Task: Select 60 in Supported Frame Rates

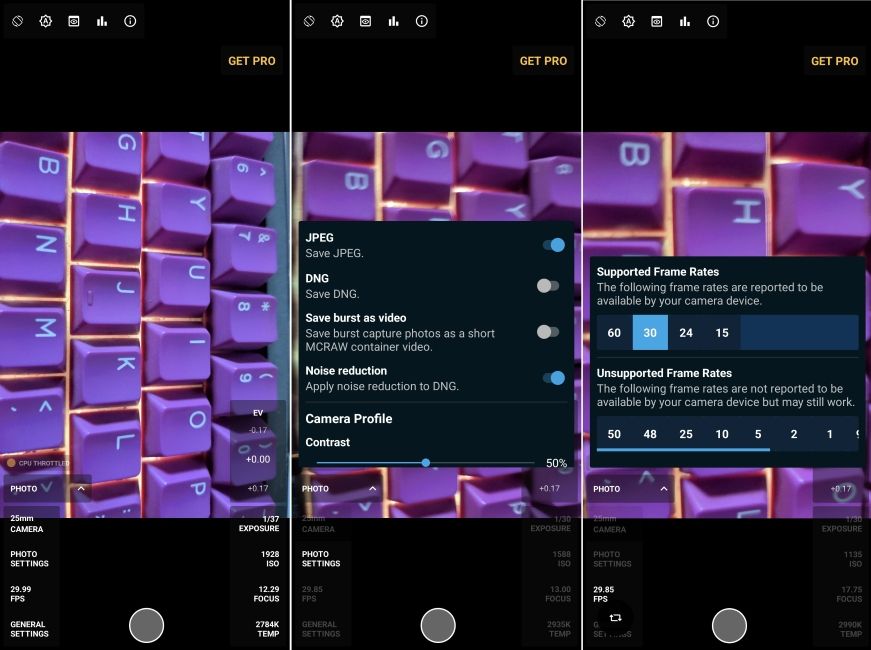Action: coord(614,332)
